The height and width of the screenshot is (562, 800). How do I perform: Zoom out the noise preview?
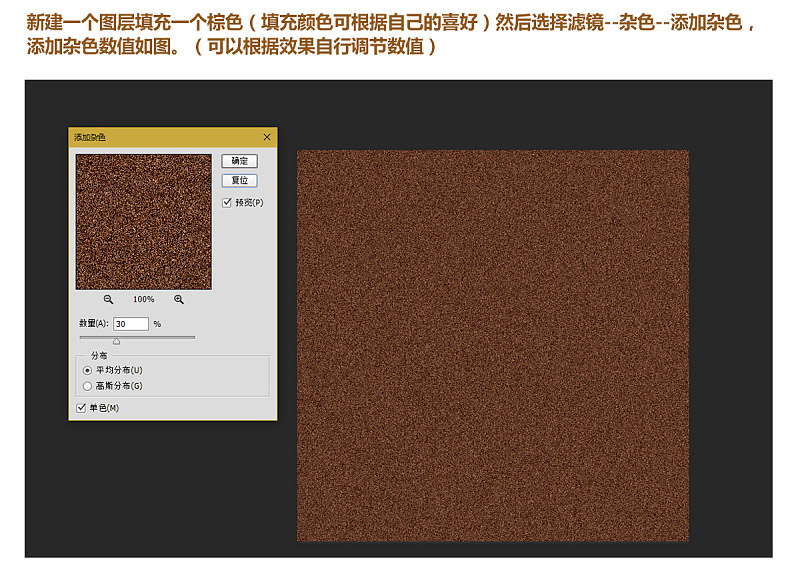coord(108,299)
